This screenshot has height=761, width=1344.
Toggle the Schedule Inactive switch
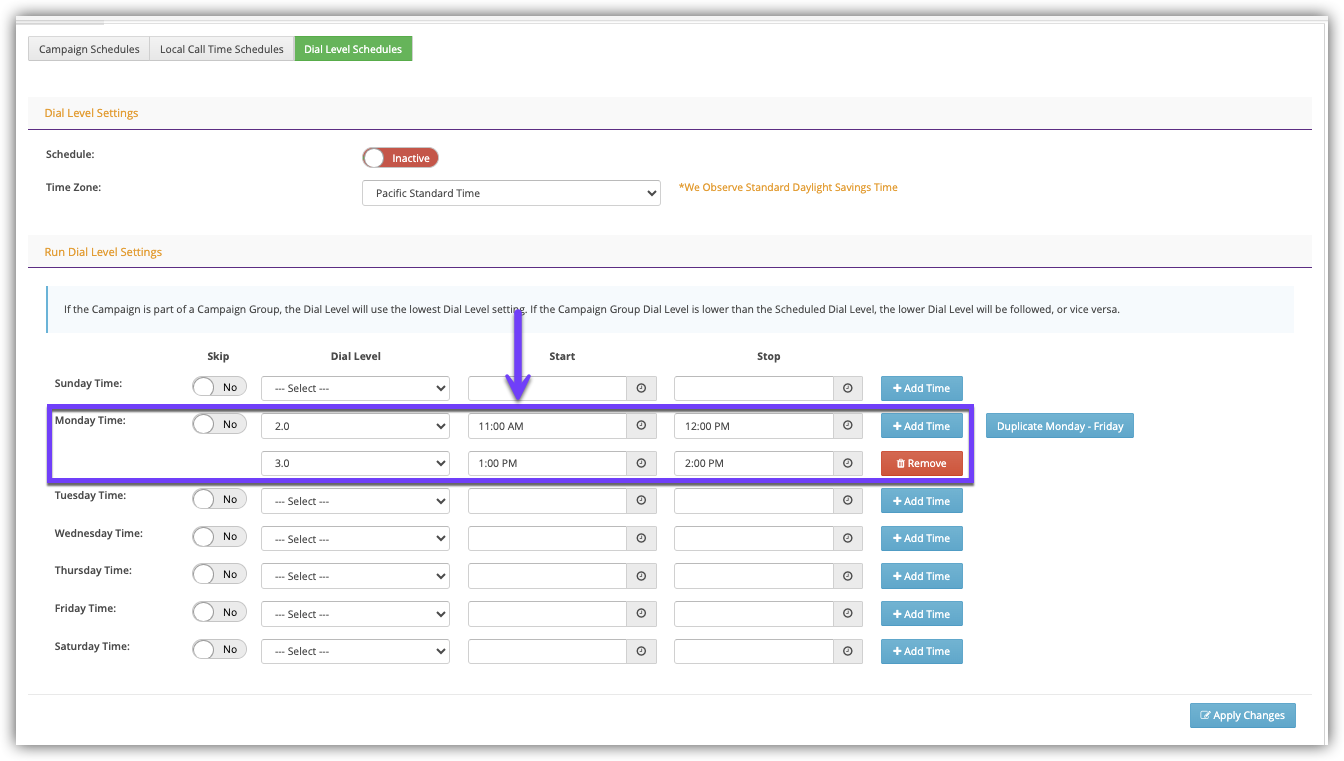pyautogui.click(x=400, y=158)
